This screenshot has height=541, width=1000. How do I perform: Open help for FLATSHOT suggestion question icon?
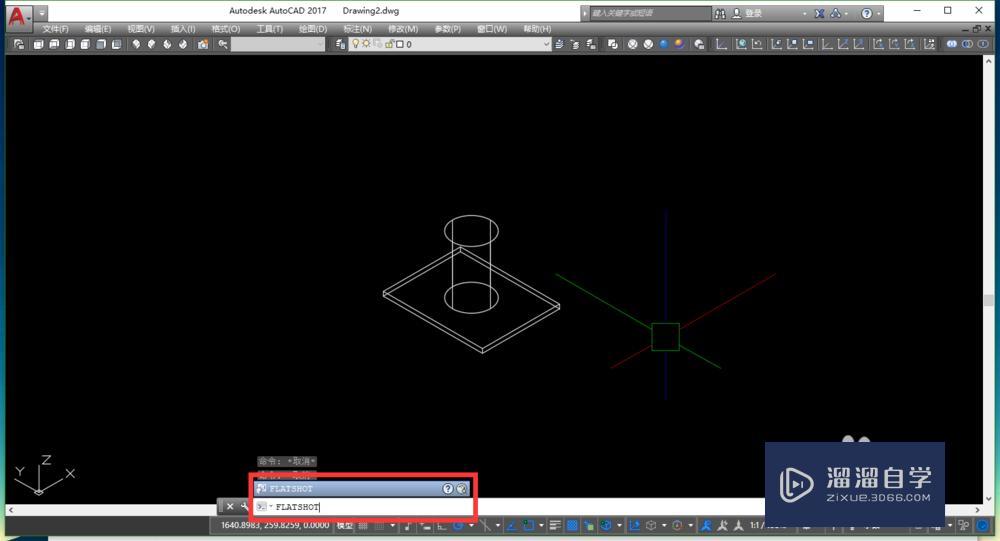click(448, 488)
